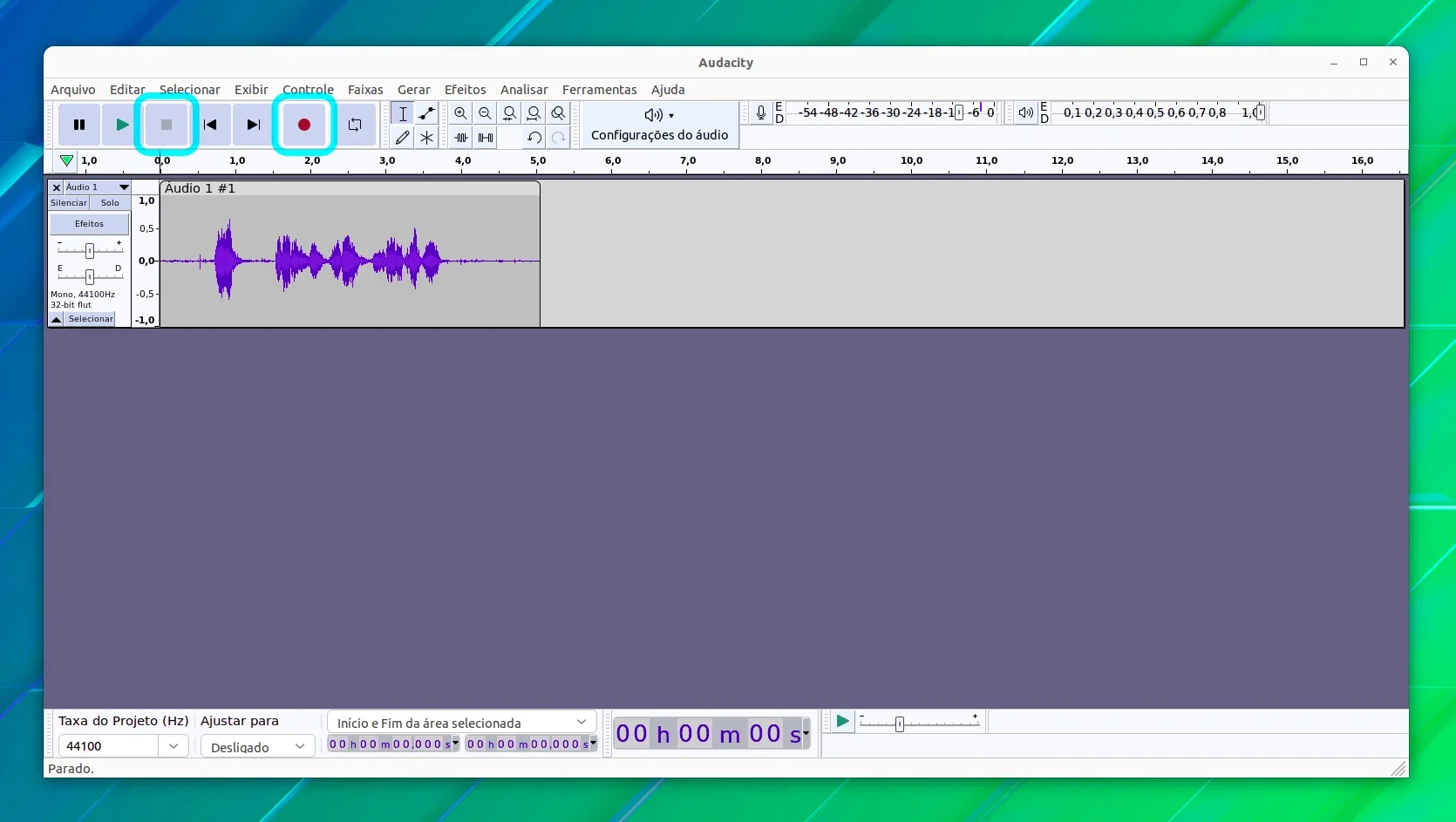Click Play-at-Speed green button

pos(842,722)
